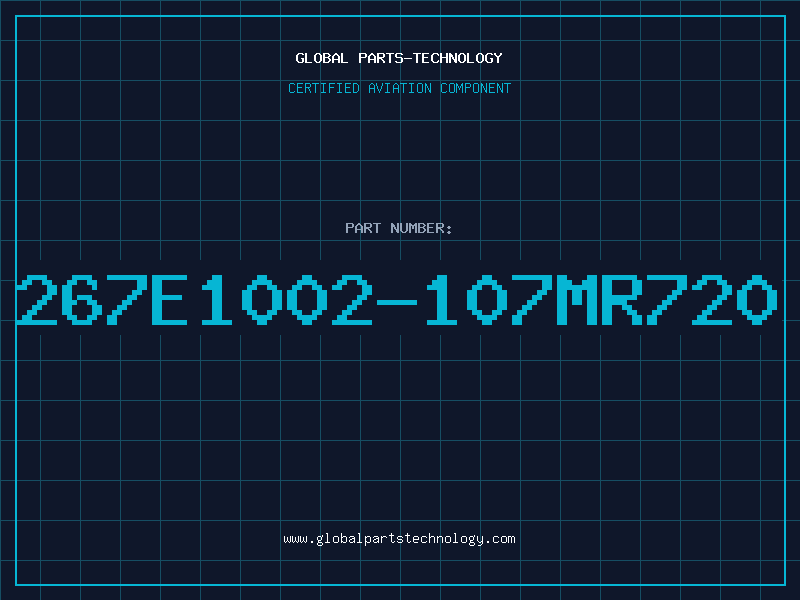The image size is (800, 600).
Task: Open the www.globalpartstechnology.com link
Action: (399, 539)
